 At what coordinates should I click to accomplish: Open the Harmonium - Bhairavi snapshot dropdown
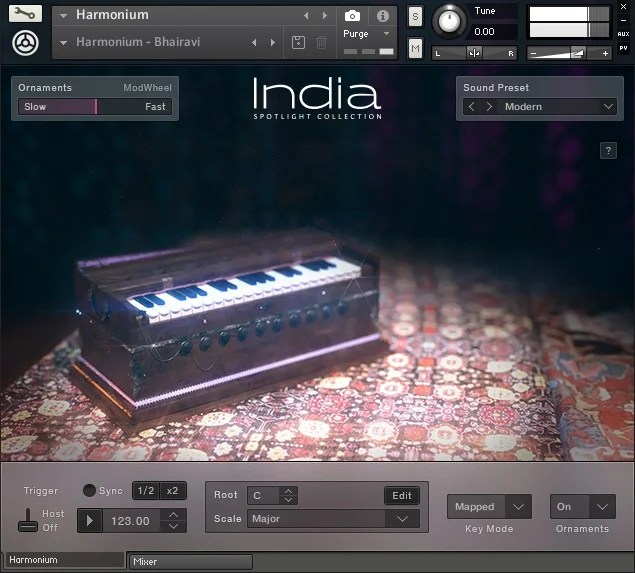[63, 43]
